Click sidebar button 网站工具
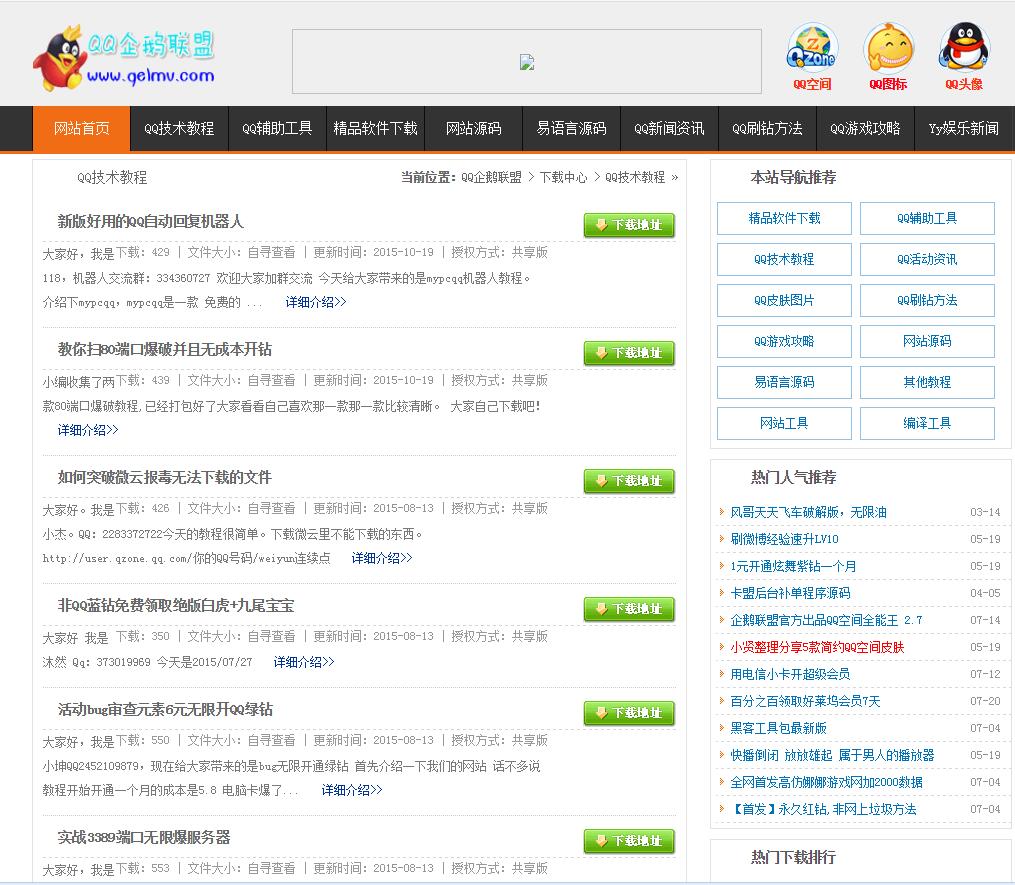 [x=785, y=423]
